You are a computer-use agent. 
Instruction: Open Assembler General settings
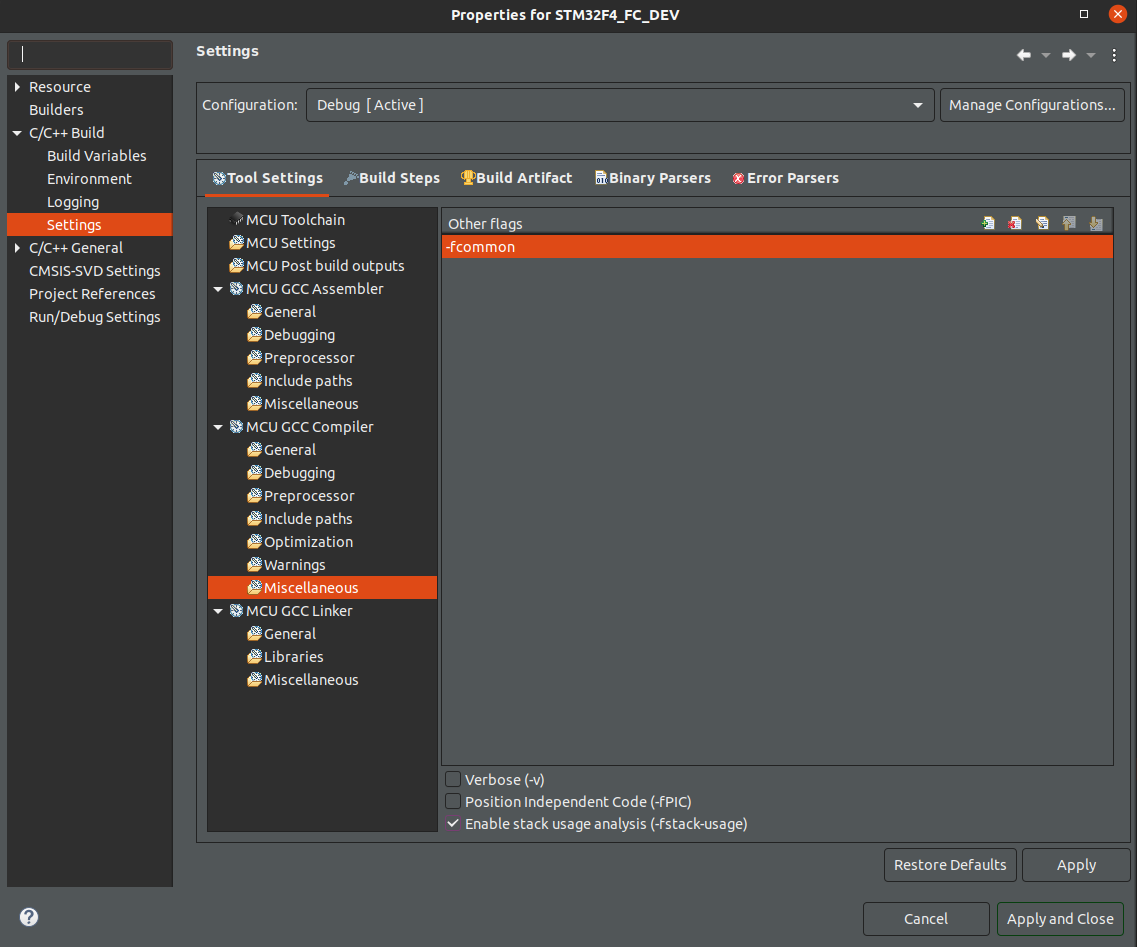281,312
